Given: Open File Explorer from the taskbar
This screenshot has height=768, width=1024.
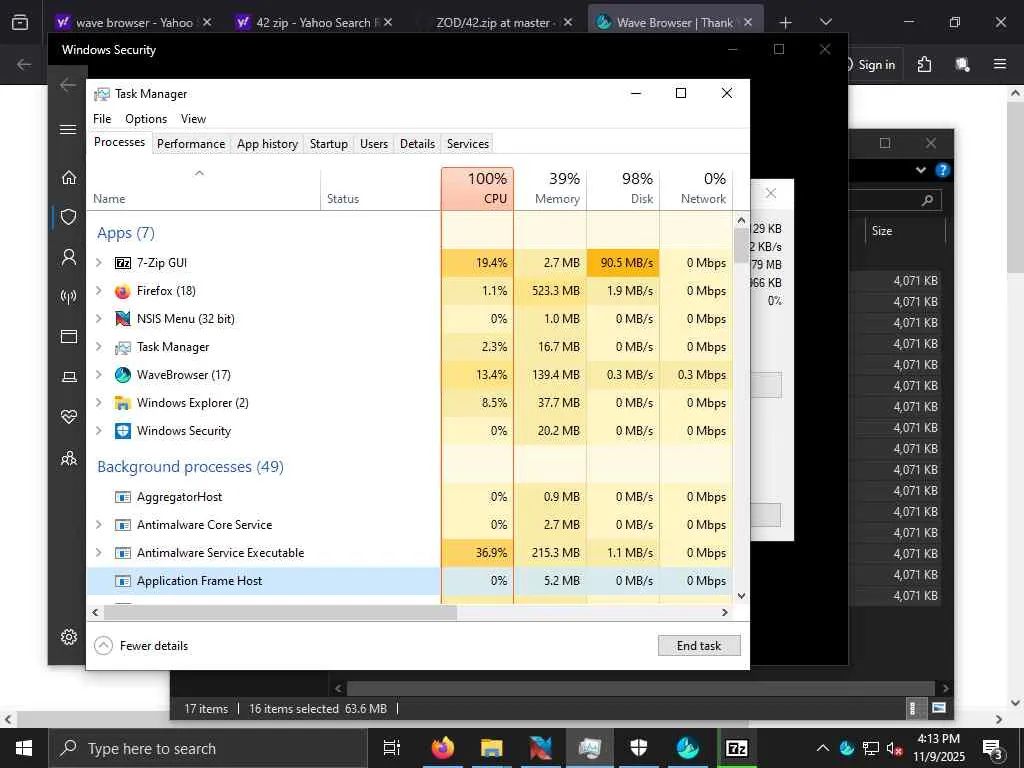Looking at the screenshot, I should pyautogui.click(x=492, y=748).
